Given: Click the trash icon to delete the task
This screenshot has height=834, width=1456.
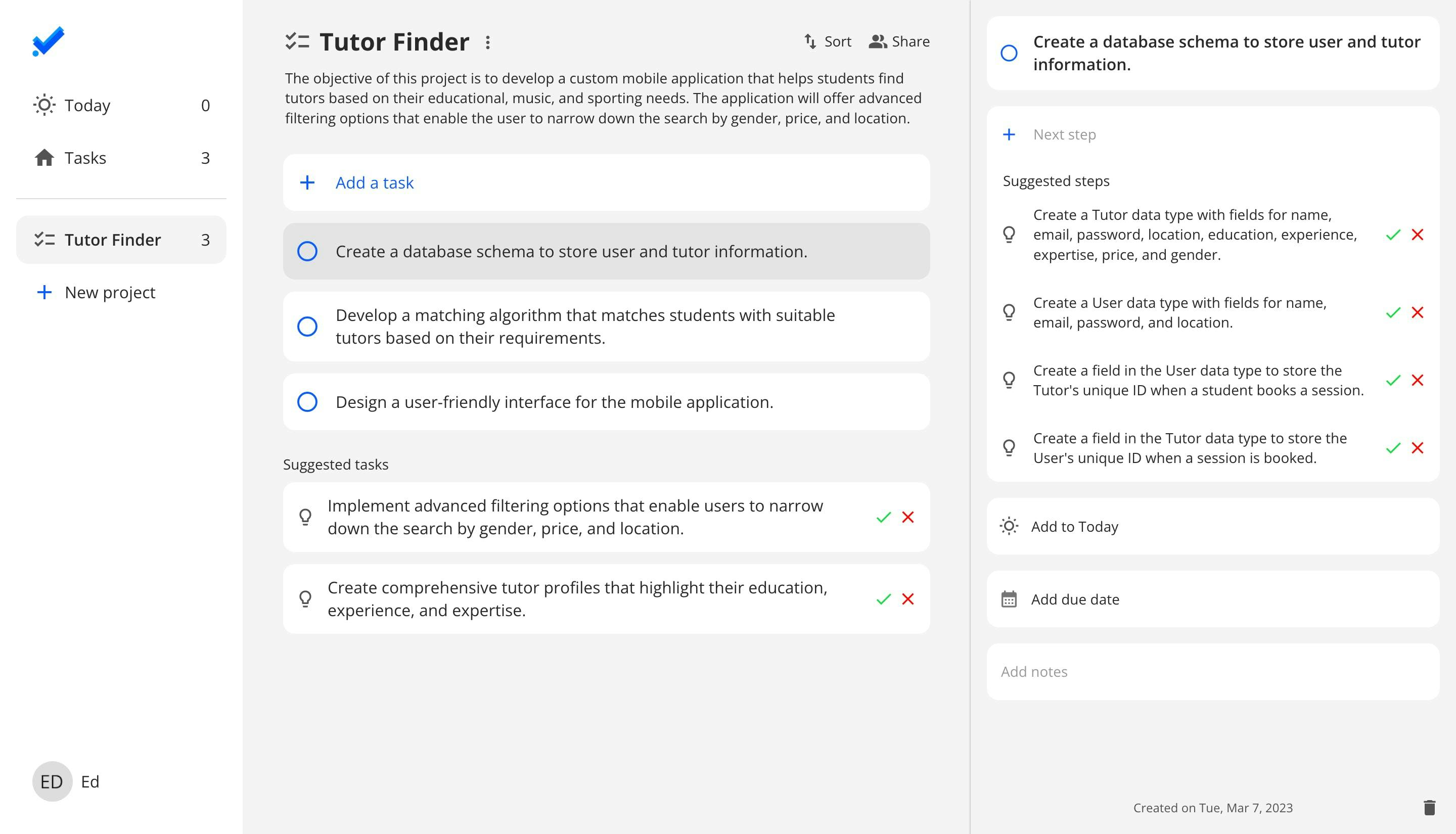Looking at the screenshot, I should pyautogui.click(x=1430, y=808).
